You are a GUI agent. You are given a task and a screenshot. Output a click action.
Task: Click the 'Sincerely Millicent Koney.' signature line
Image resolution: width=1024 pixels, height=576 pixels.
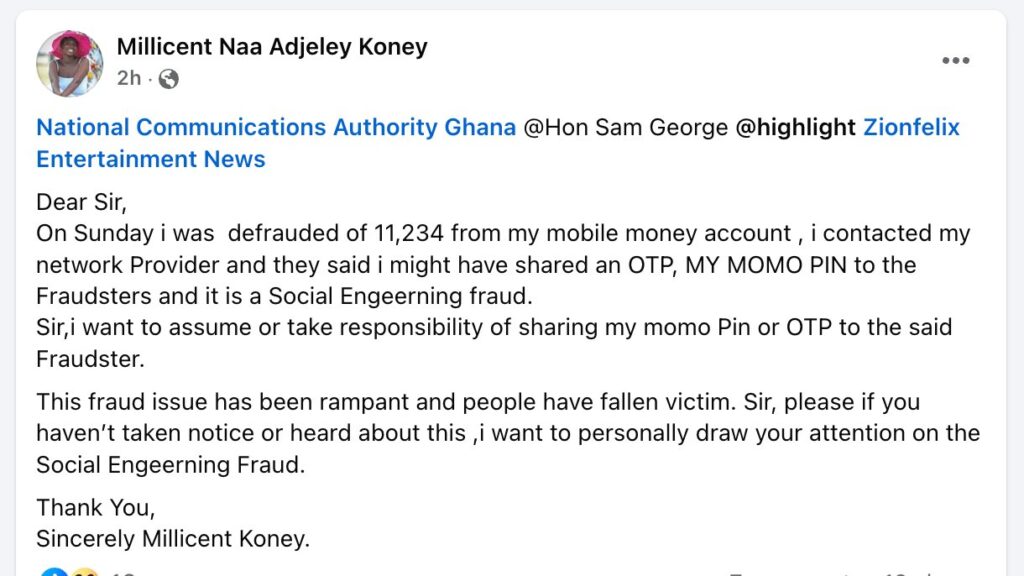point(173,539)
